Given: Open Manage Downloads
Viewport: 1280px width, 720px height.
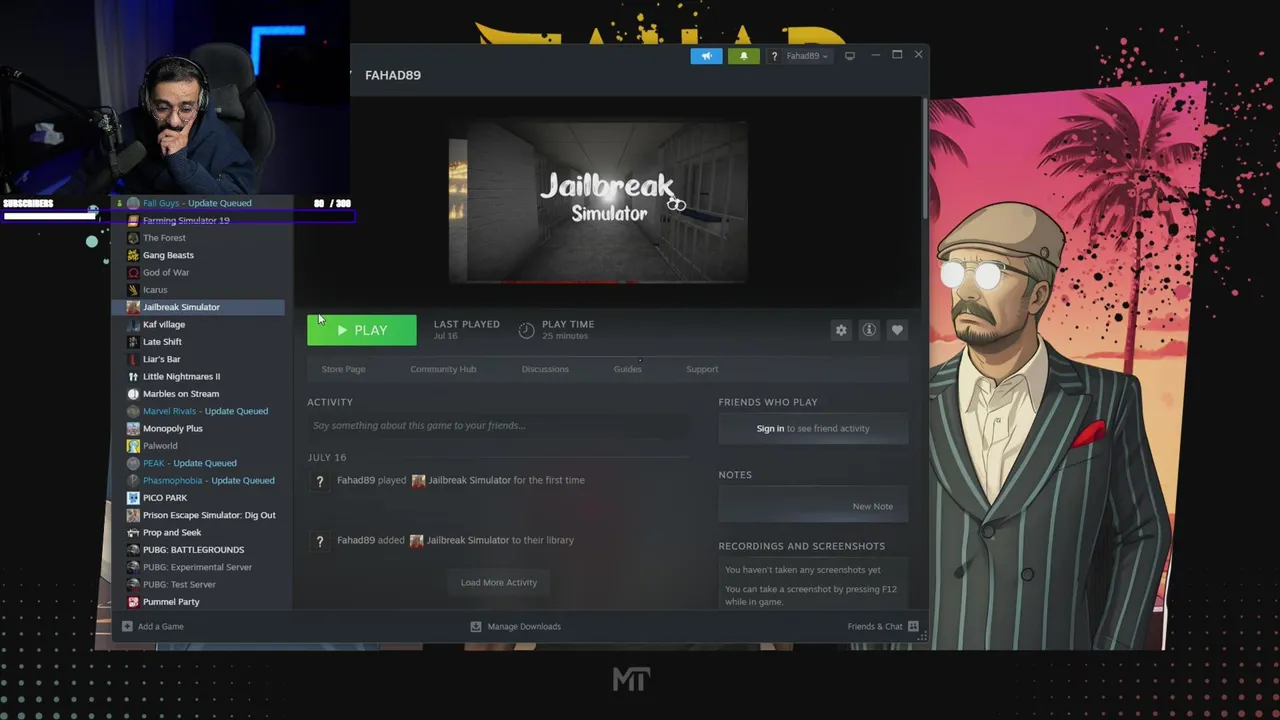Looking at the screenshot, I should pyautogui.click(x=524, y=626).
